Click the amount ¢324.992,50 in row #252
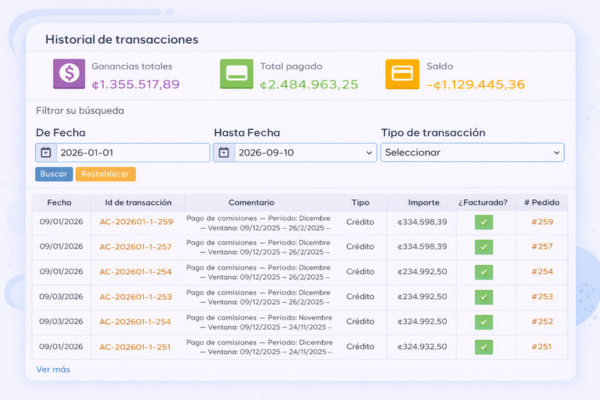The height and width of the screenshot is (400, 600). click(x=422, y=322)
